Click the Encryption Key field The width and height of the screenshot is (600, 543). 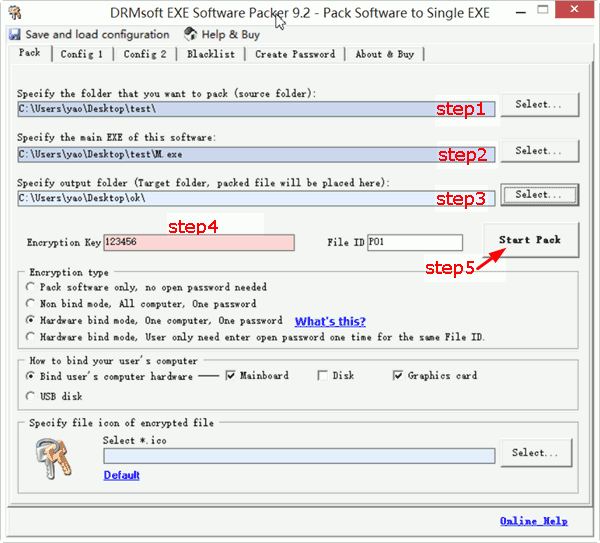pyautogui.click(x=199, y=243)
